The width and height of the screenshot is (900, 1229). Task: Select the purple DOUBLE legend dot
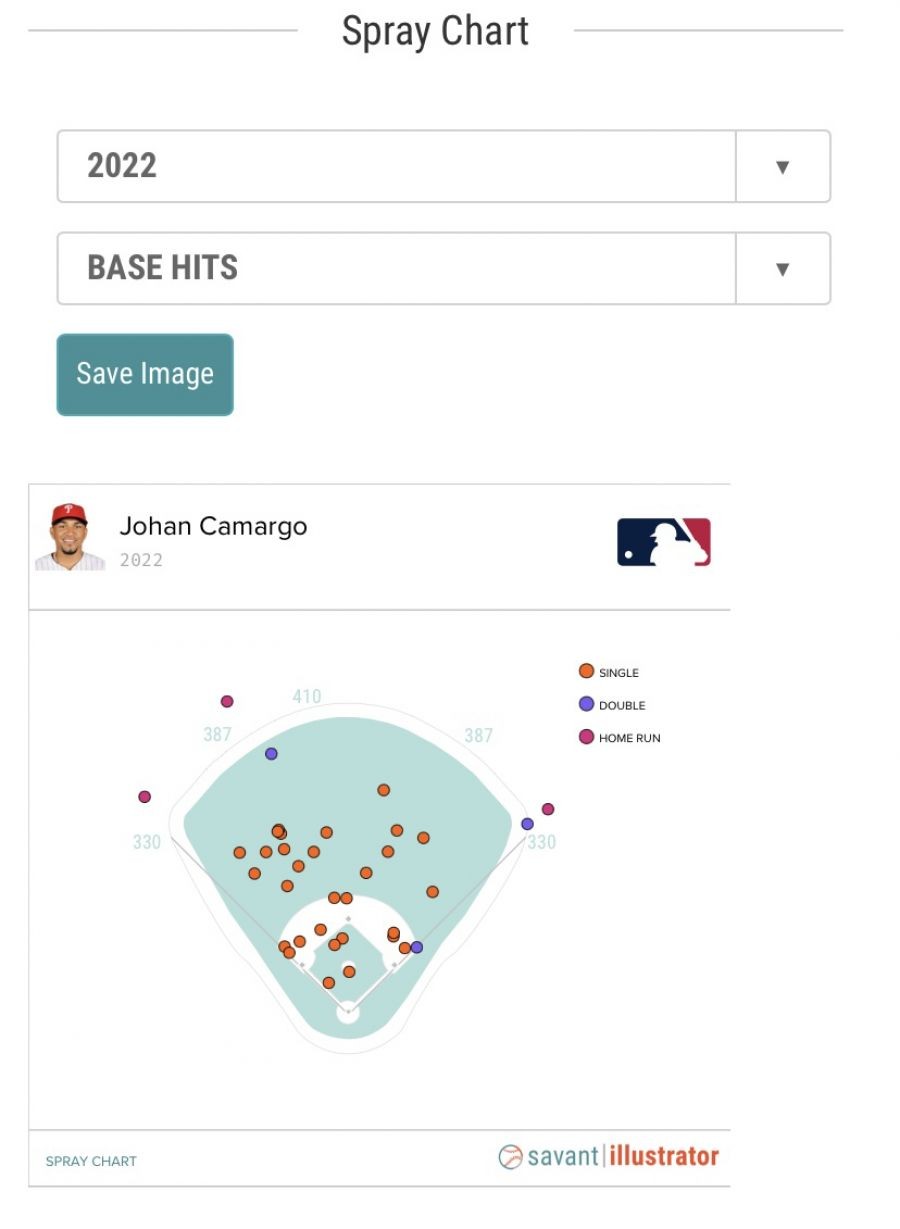point(587,705)
